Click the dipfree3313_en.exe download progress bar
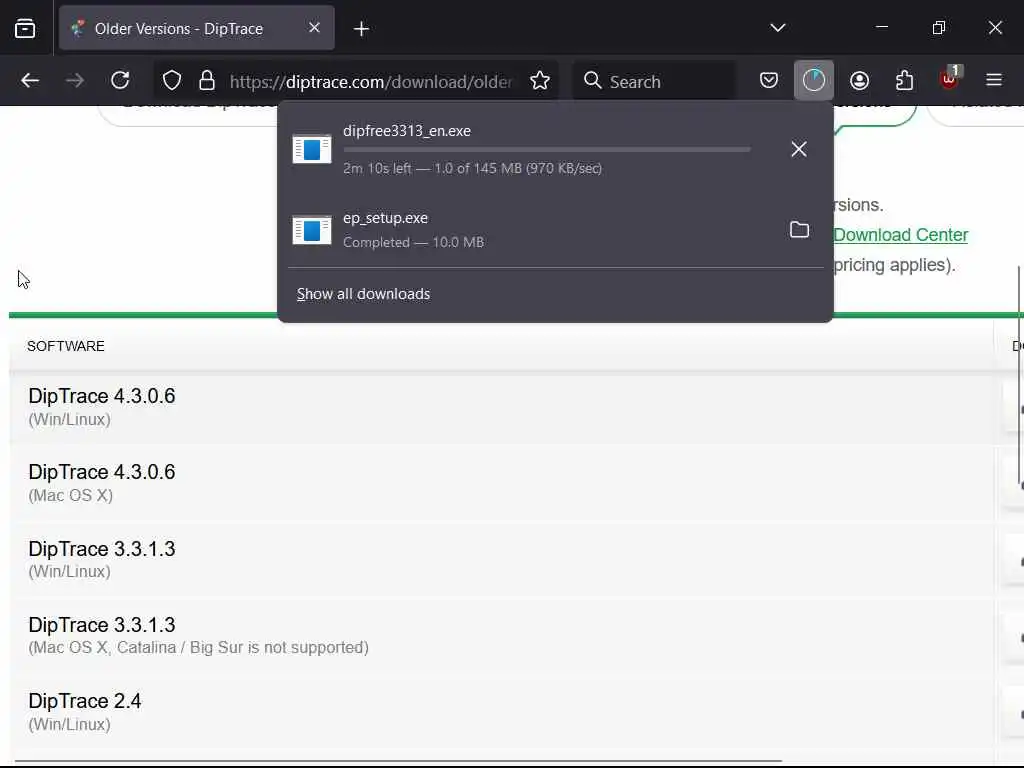This screenshot has height=768, width=1024. coord(547,150)
